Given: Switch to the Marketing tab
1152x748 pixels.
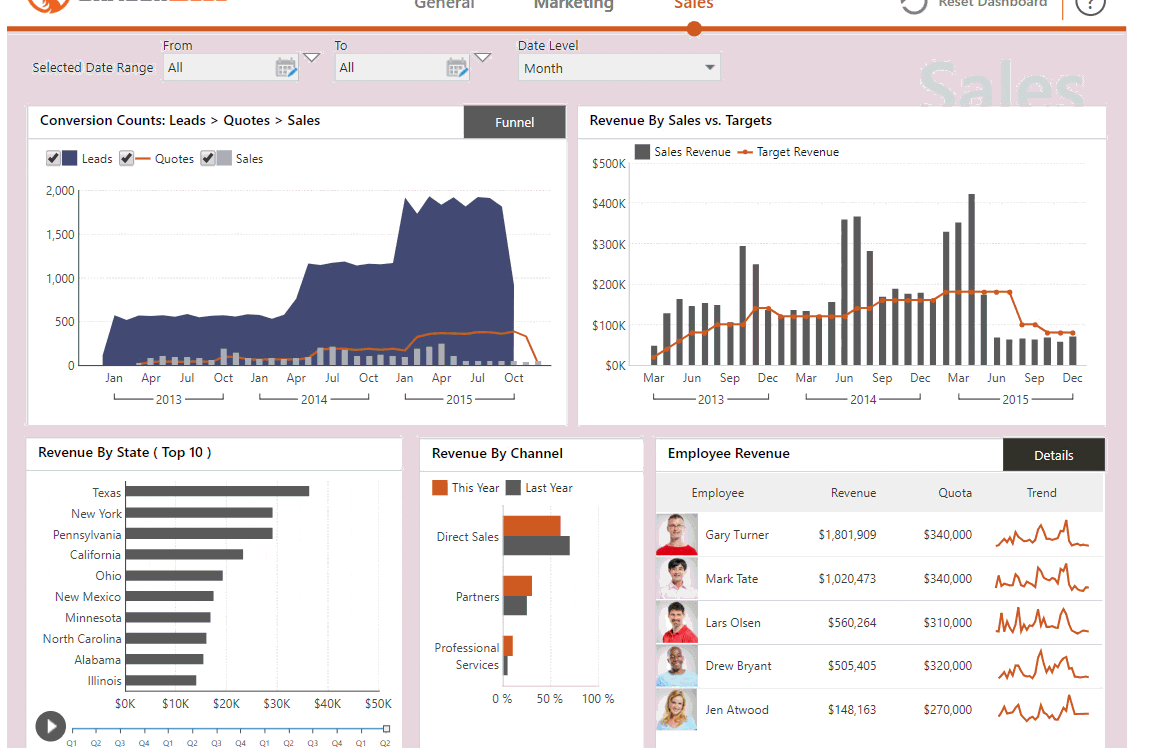Looking at the screenshot, I should (x=573, y=4).
